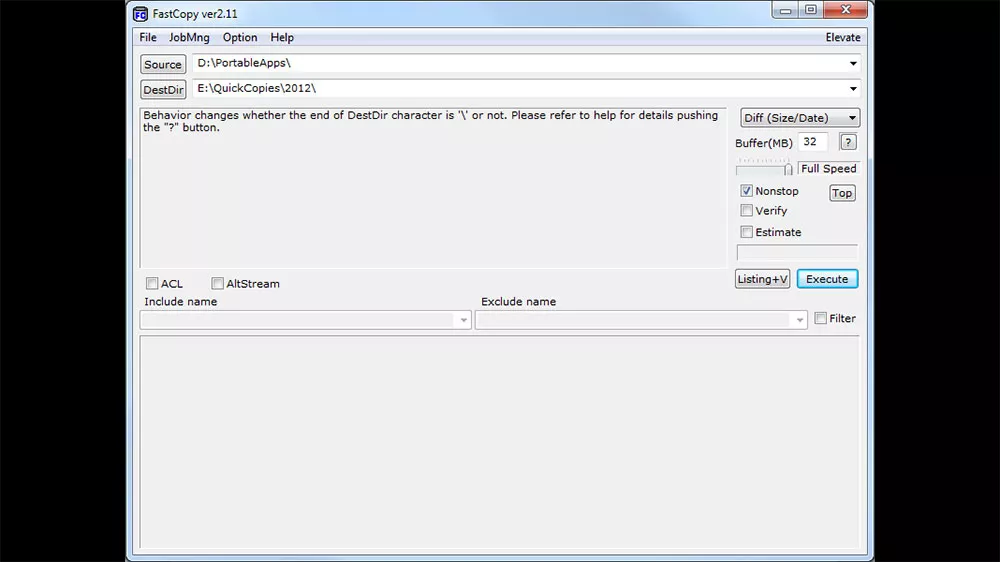Expand the Exclude name dropdown arrow
The image size is (1000, 562).
[799, 320]
